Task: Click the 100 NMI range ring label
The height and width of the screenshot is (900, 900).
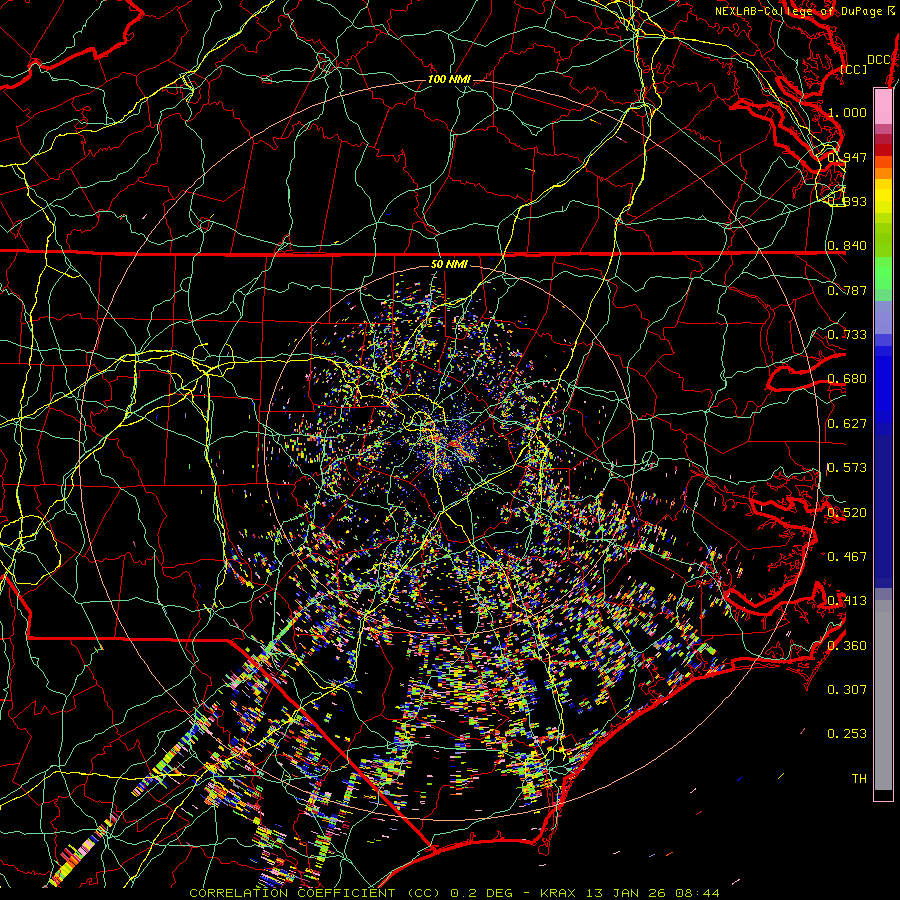Action: [449, 79]
